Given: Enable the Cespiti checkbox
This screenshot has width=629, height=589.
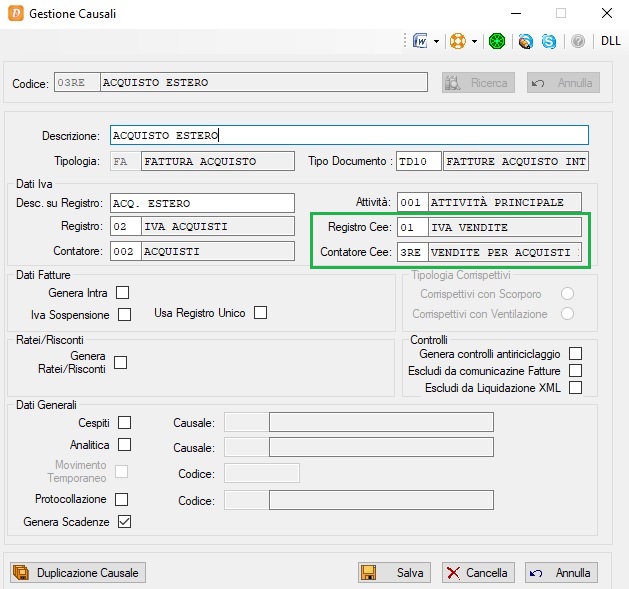Looking at the screenshot, I should click(x=124, y=422).
